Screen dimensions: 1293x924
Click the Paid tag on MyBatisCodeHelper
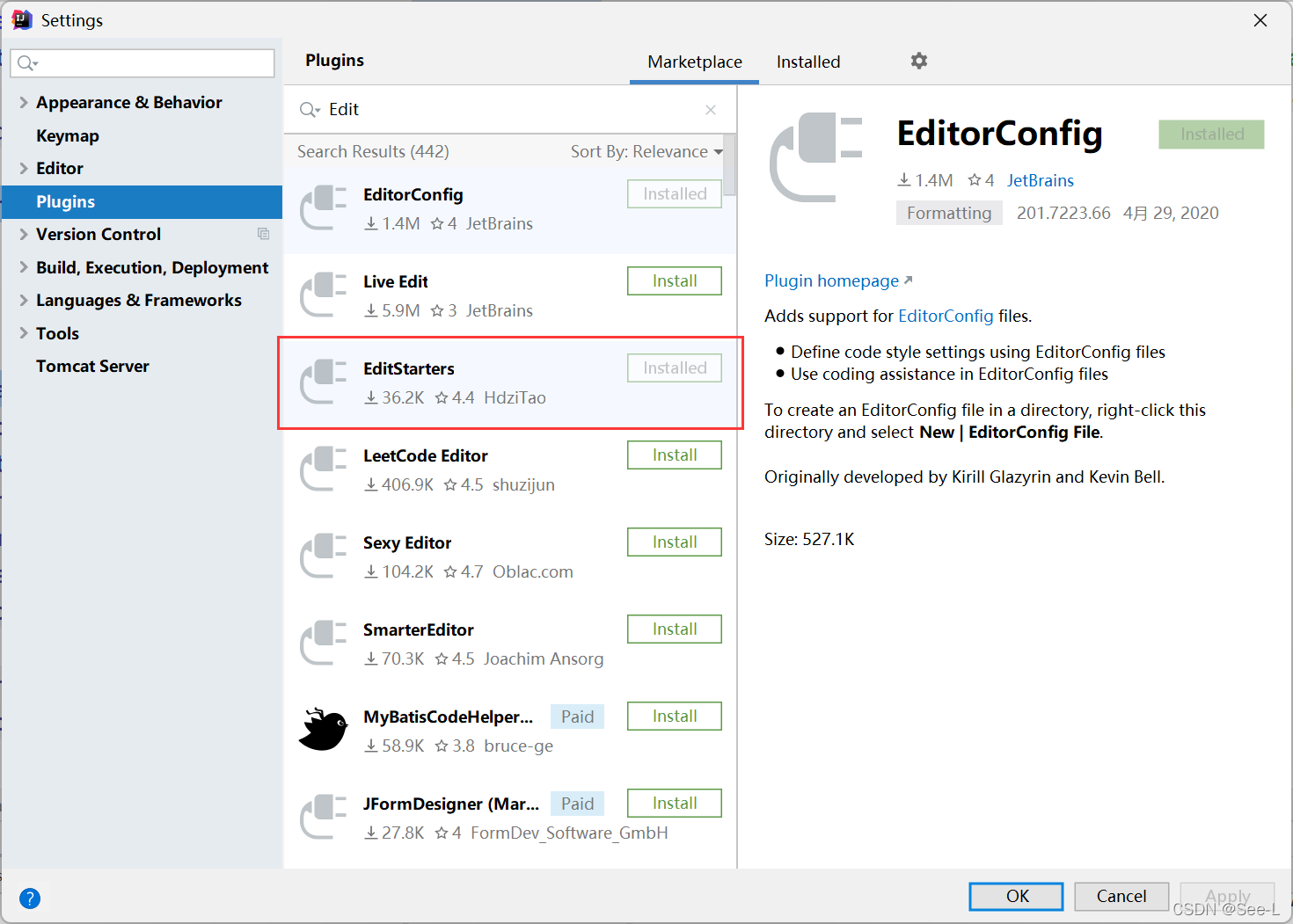click(x=577, y=717)
